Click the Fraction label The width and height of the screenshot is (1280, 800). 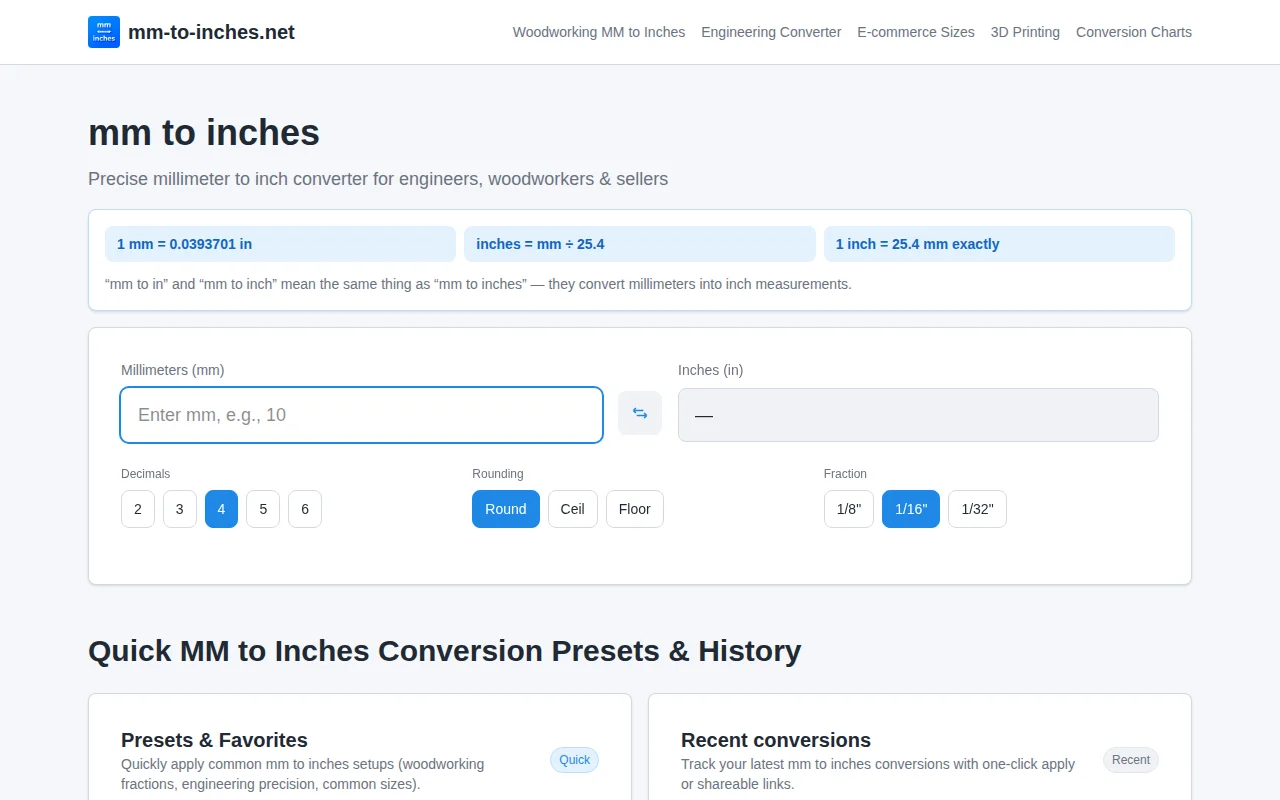pyautogui.click(x=845, y=474)
